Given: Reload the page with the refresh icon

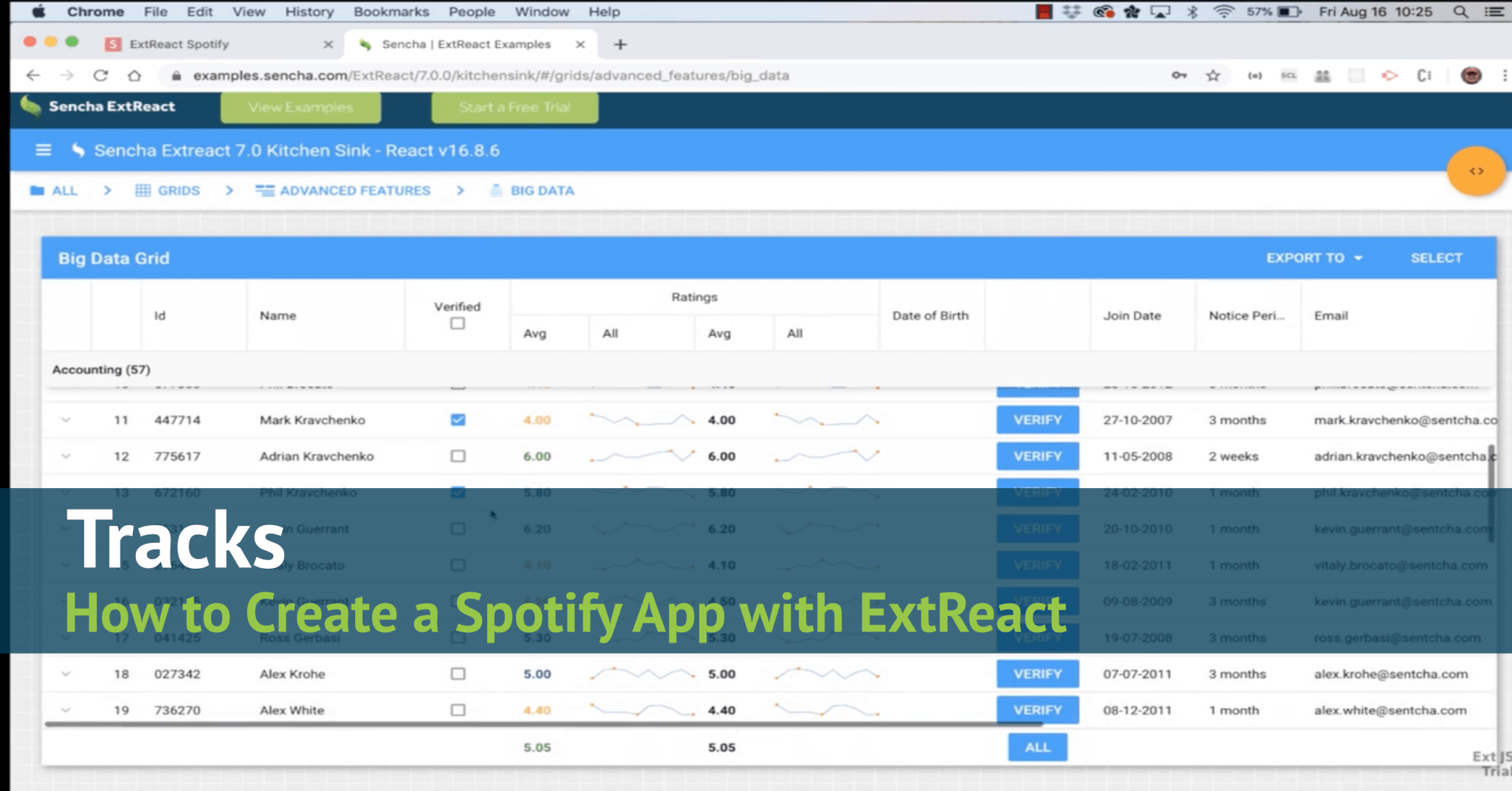Looking at the screenshot, I should [101, 75].
